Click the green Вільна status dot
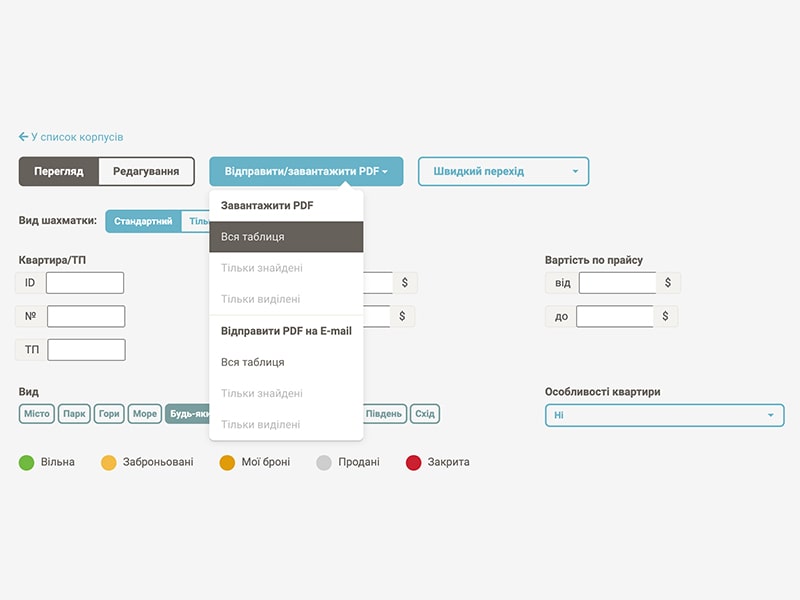This screenshot has height=600, width=800. [x=26, y=462]
